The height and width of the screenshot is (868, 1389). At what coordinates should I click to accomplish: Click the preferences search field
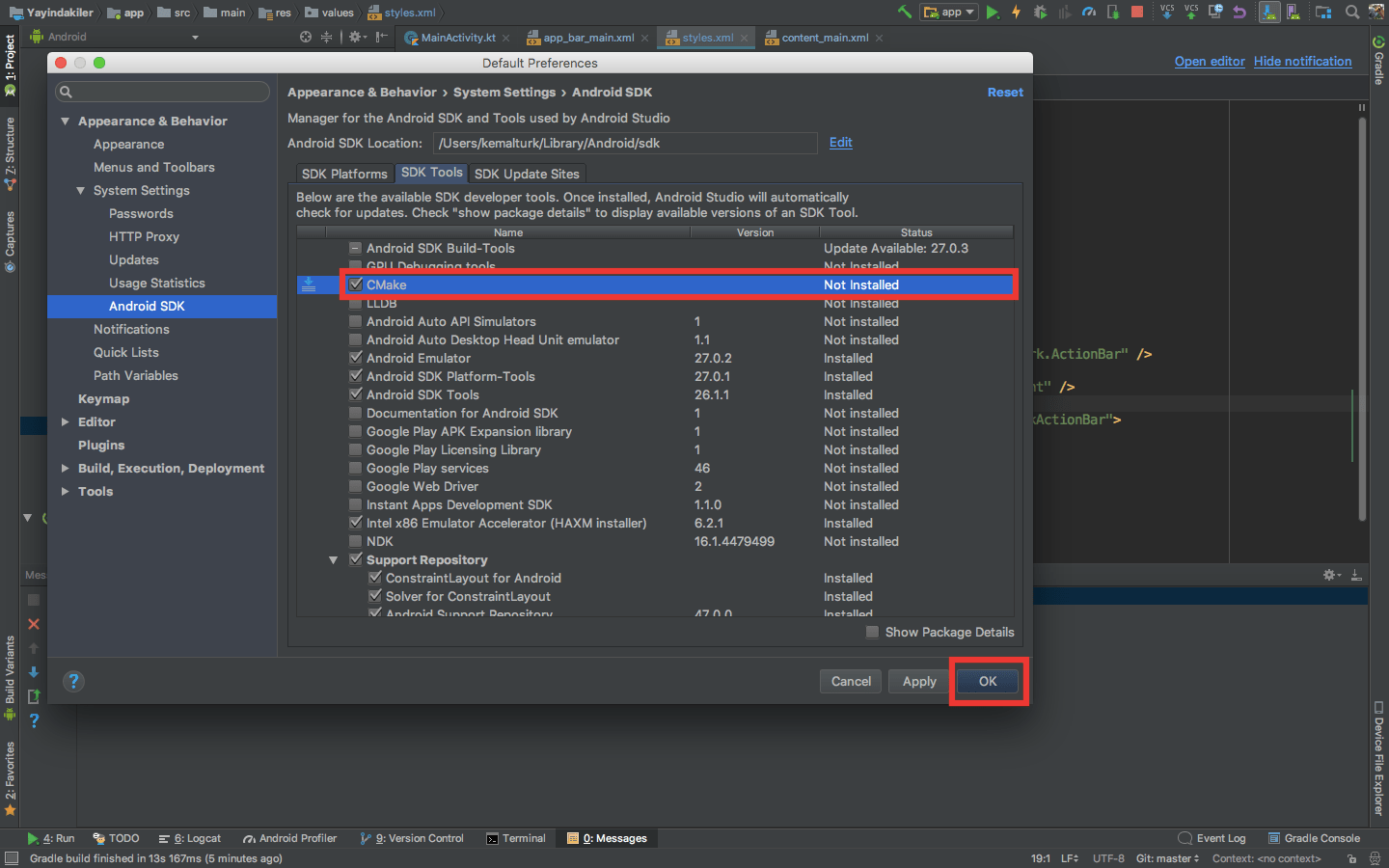click(x=162, y=92)
